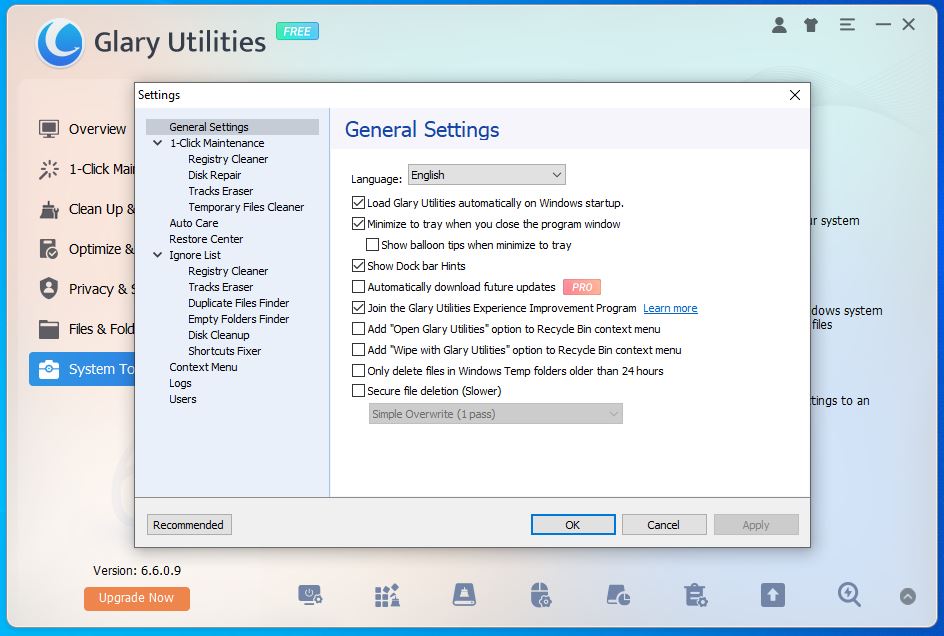Minimize the Glary Utilities main window

883,25
